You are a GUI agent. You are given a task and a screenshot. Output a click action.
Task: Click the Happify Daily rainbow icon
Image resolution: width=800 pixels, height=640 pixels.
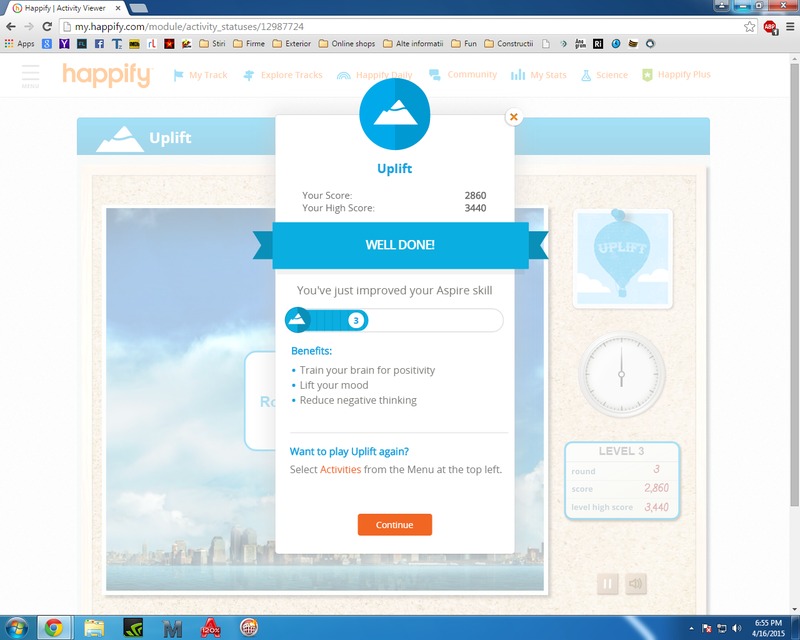click(x=344, y=76)
